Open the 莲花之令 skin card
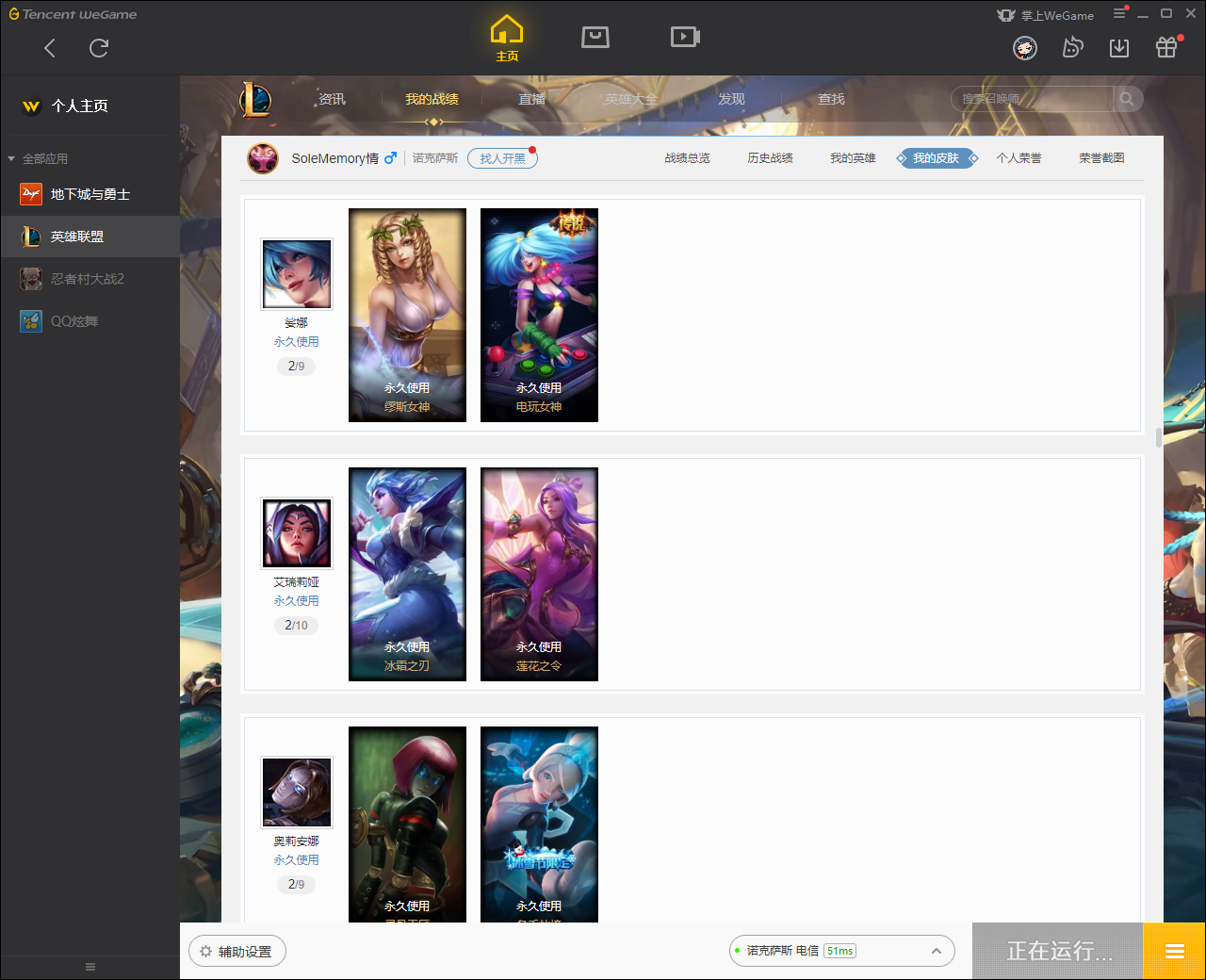The width and height of the screenshot is (1206, 980). [539, 574]
